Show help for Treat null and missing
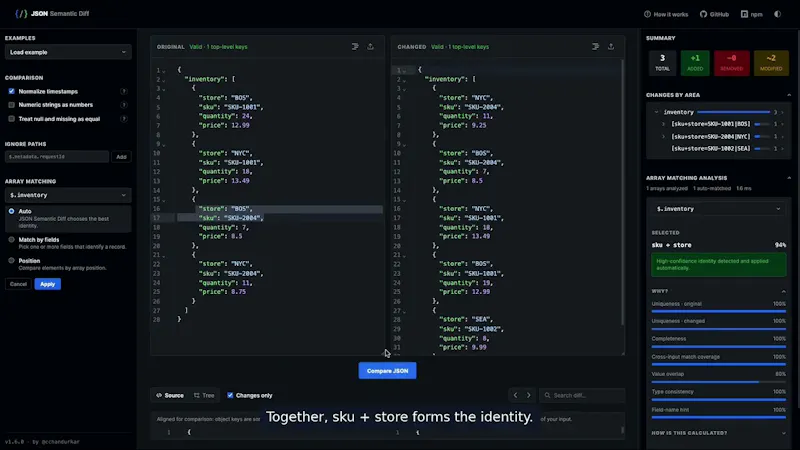This screenshot has width=800, height=450. click(123, 119)
